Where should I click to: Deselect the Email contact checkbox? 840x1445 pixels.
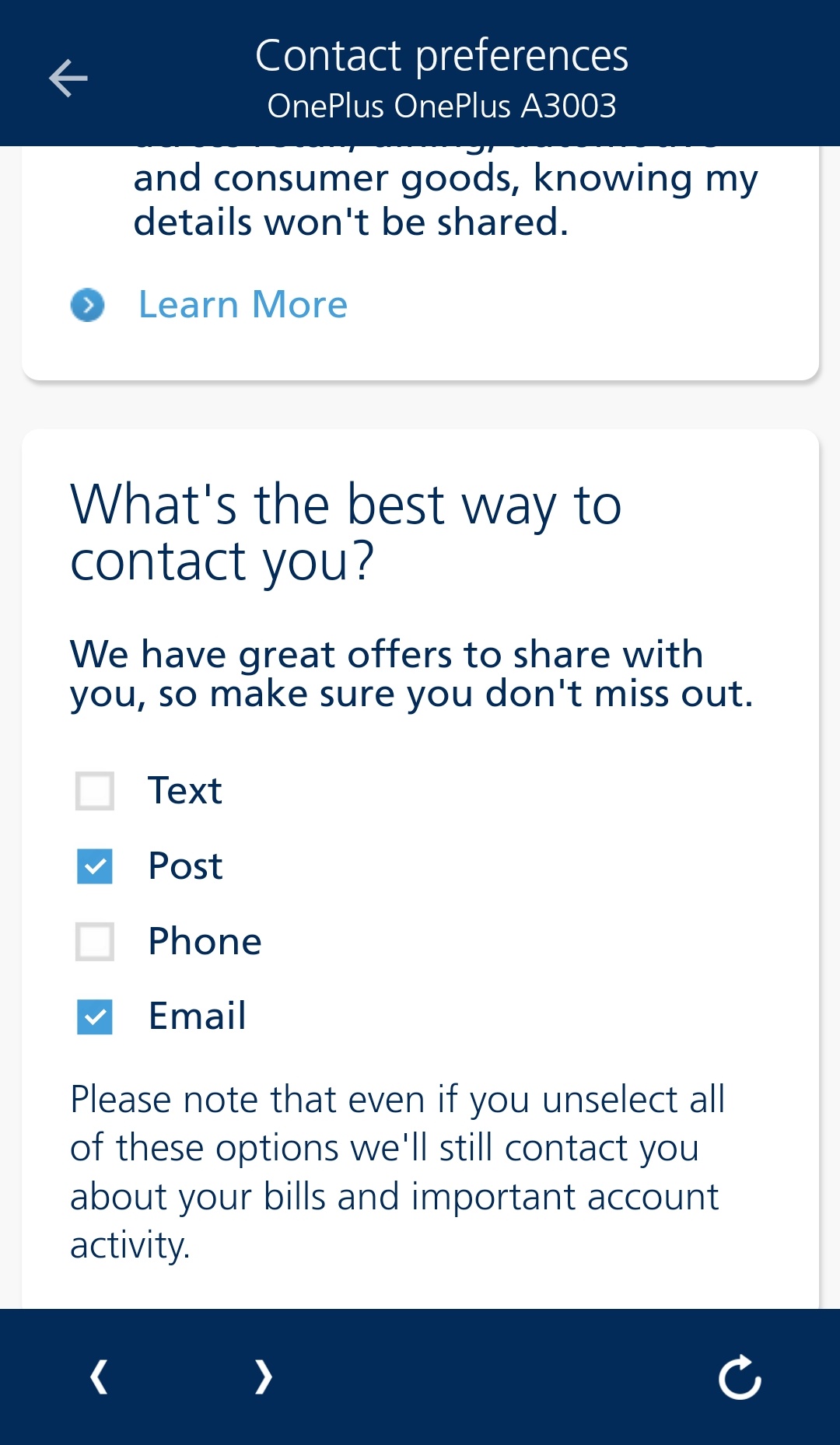(x=95, y=1017)
